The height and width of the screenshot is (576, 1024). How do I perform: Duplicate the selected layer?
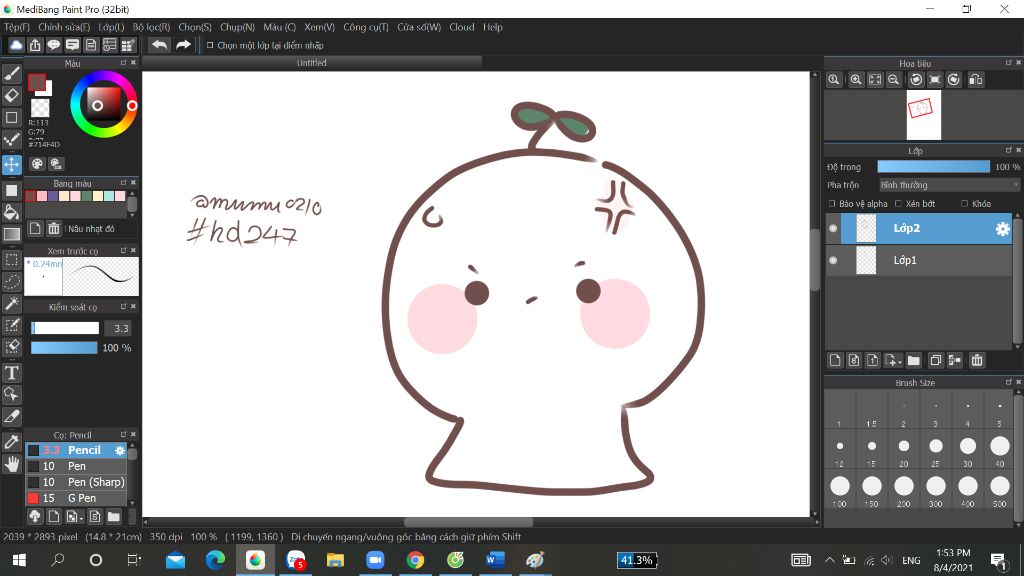[935, 360]
